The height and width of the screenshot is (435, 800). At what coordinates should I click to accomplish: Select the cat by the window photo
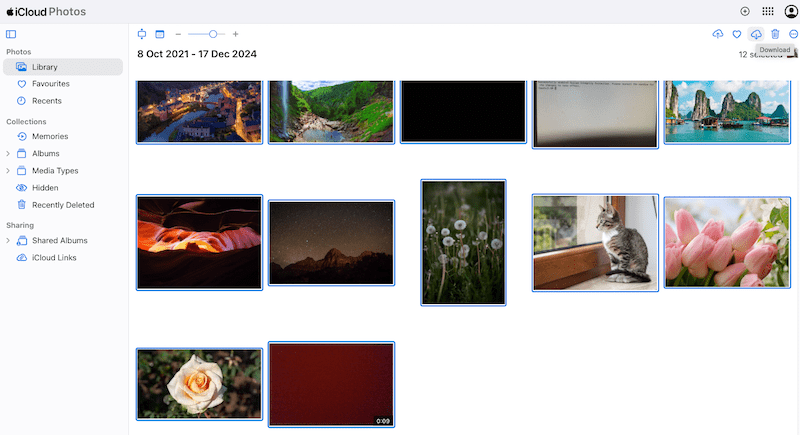595,242
